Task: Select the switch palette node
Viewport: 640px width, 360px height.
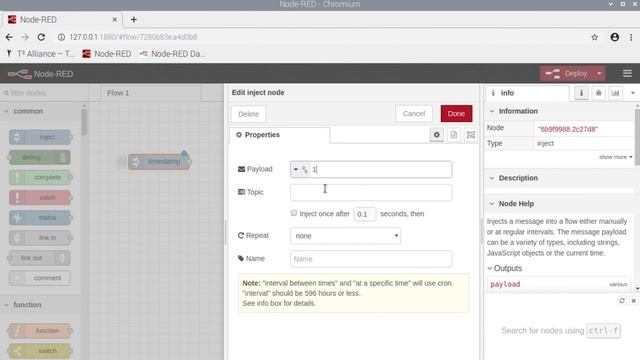Action: coord(40,351)
